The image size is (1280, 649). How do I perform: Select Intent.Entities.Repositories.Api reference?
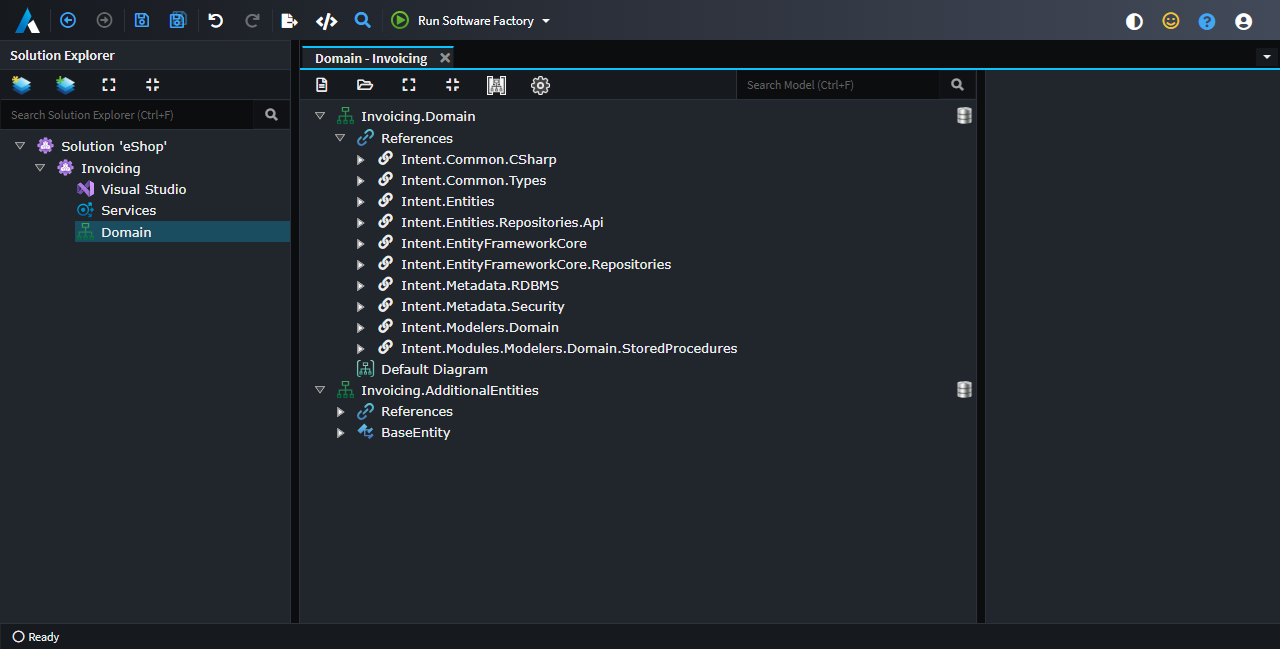point(502,222)
